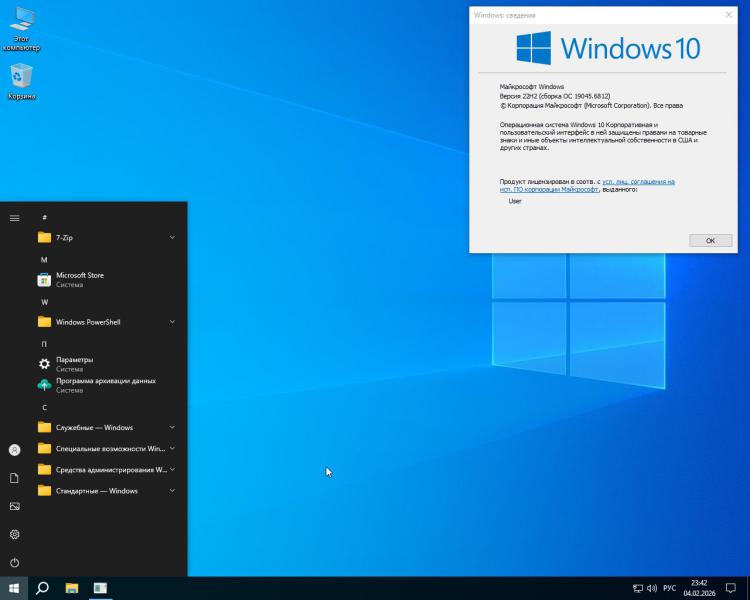Open Settings gear in the Start left rail
This screenshot has width=750, height=600.
click(x=14, y=534)
